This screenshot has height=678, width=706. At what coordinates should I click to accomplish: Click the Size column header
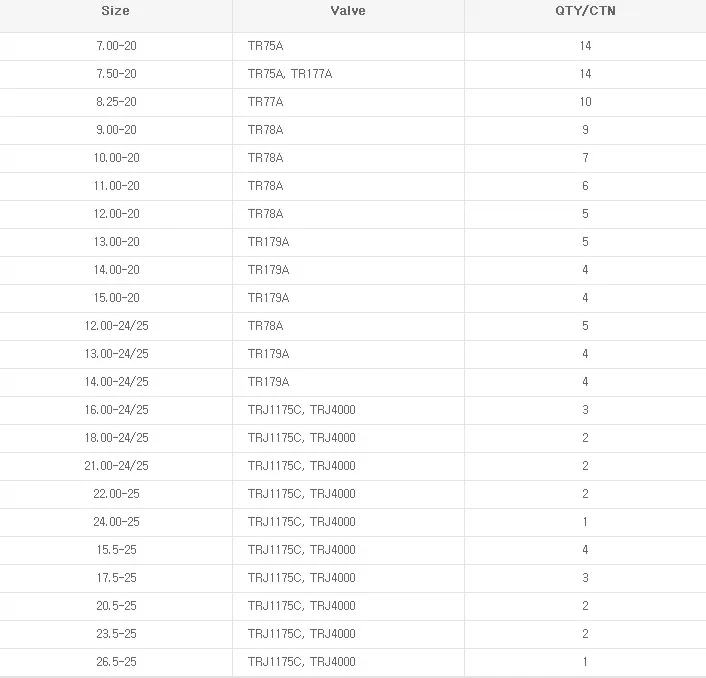click(x=115, y=11)
